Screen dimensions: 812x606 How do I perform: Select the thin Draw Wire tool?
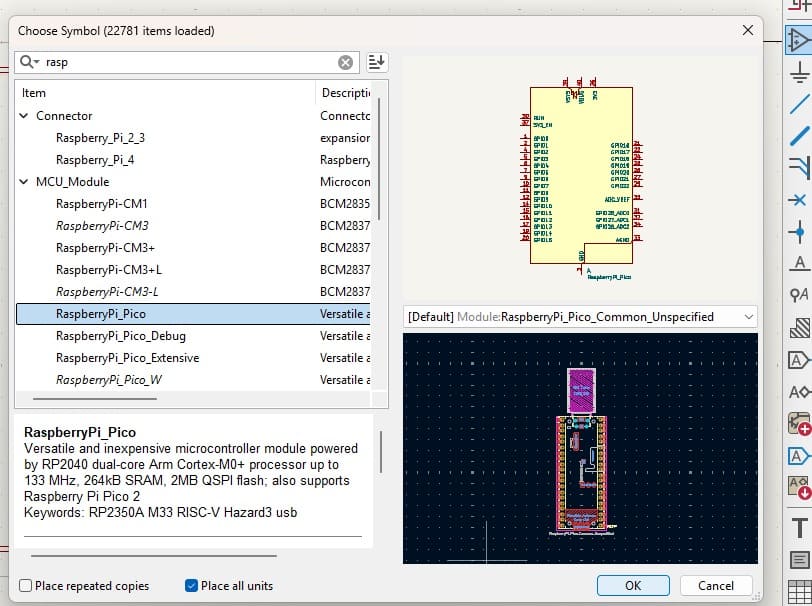[799, 104]
